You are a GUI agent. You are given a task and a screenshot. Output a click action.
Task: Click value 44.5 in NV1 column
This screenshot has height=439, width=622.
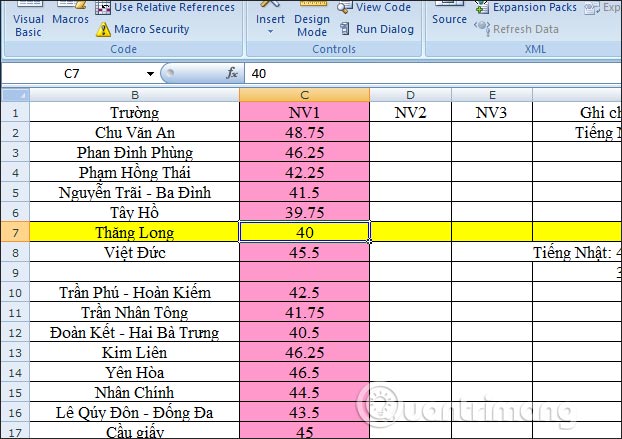coord(305,392)
